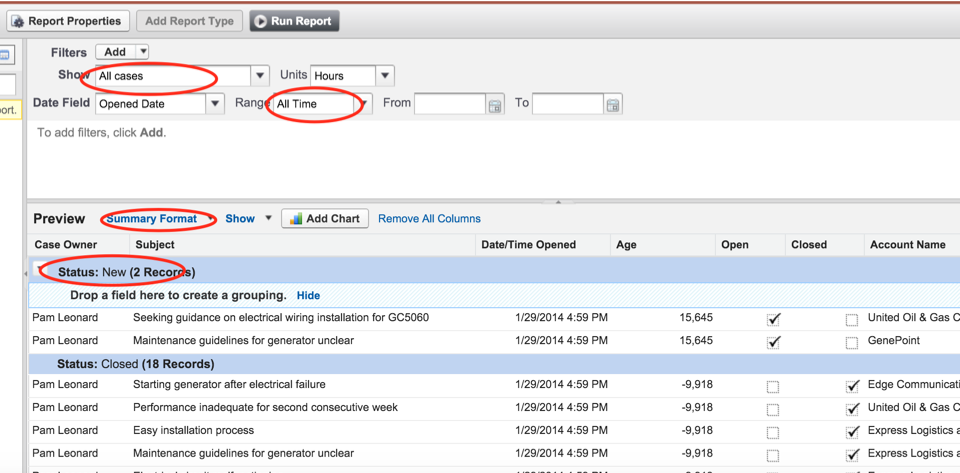The height and width of the screenshot is (473, 960).
Task: Click the Report Properties gear icon
Action: [x=18, y=21]
